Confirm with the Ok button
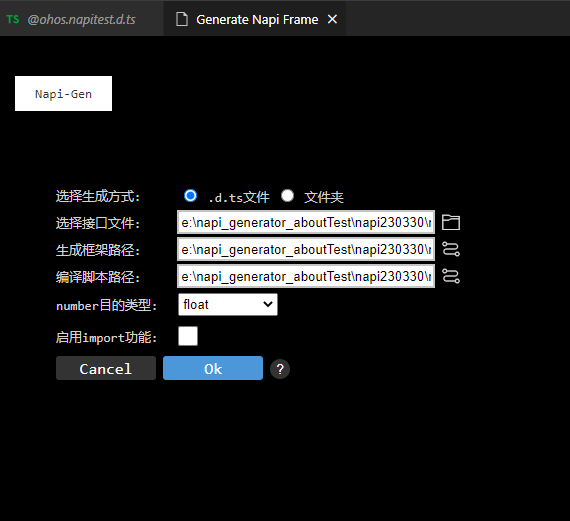The width and height of the screenshot is (570, 521). 213,368
